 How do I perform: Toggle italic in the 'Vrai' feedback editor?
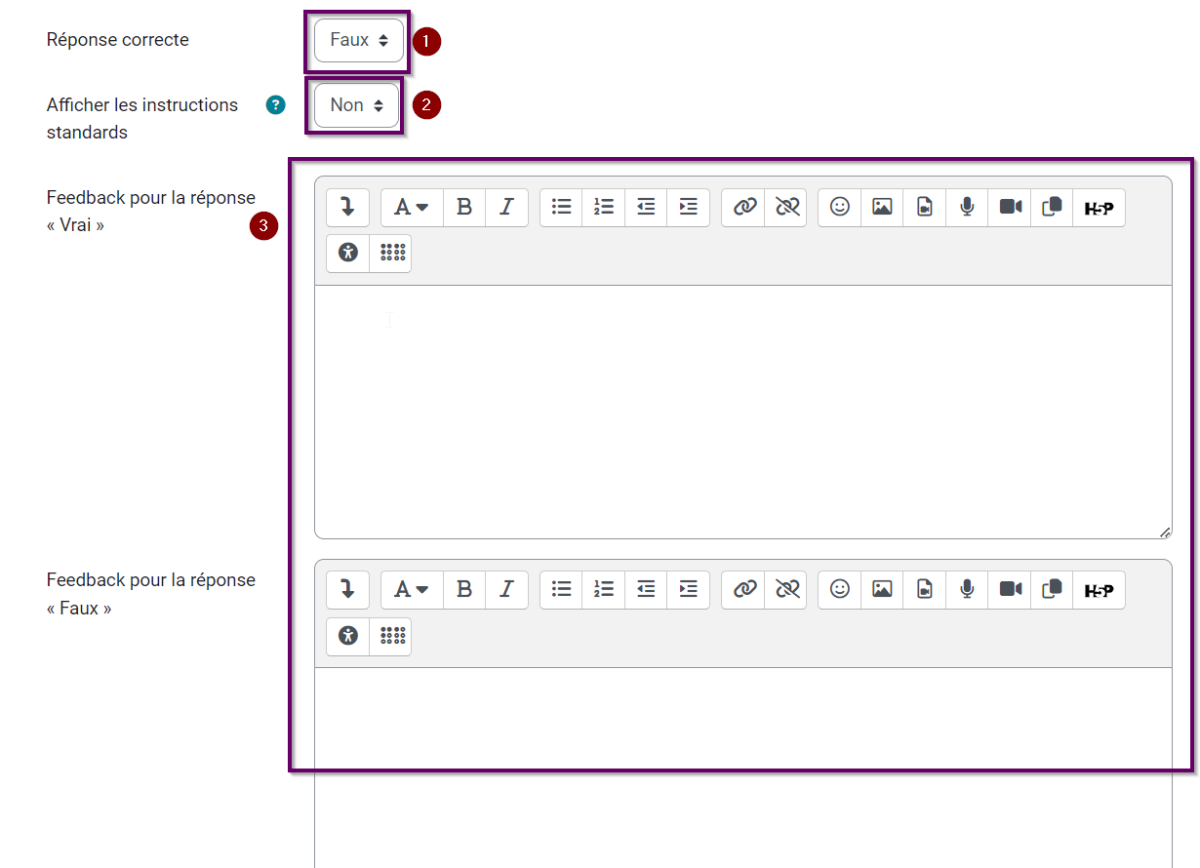tap(506, 207)
